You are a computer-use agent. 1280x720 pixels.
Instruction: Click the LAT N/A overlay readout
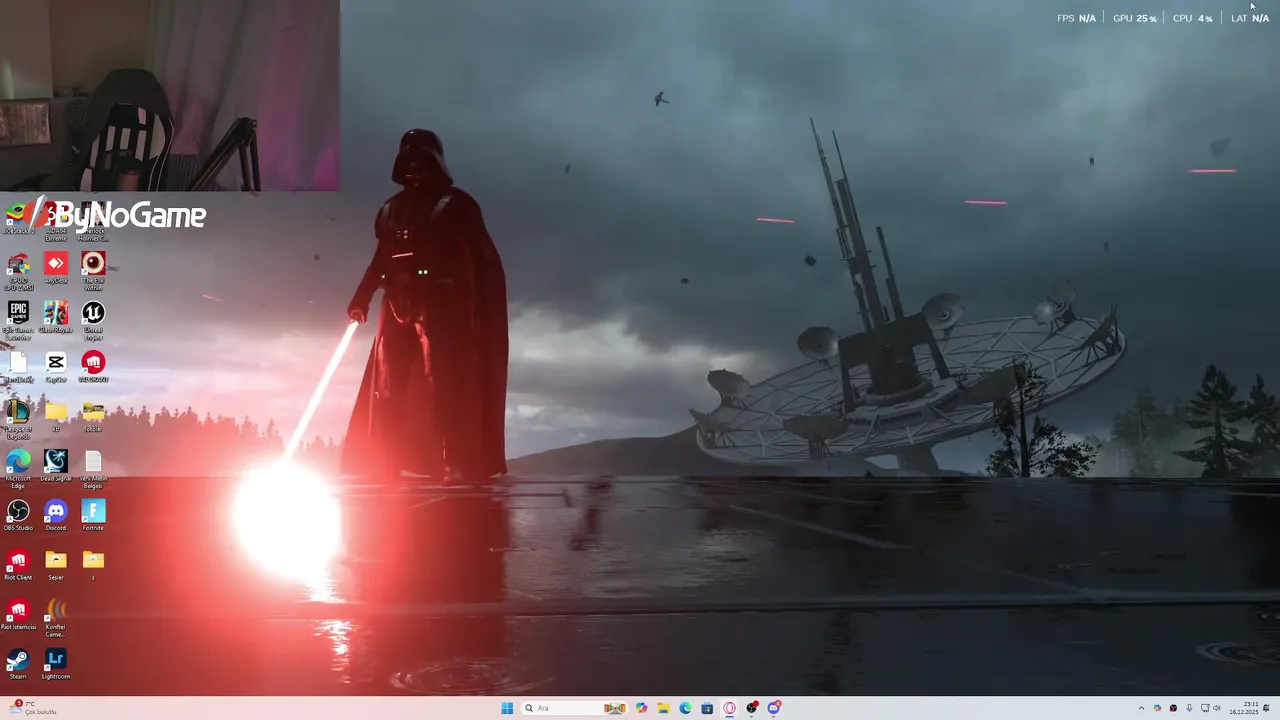(x=1250, y=18)
